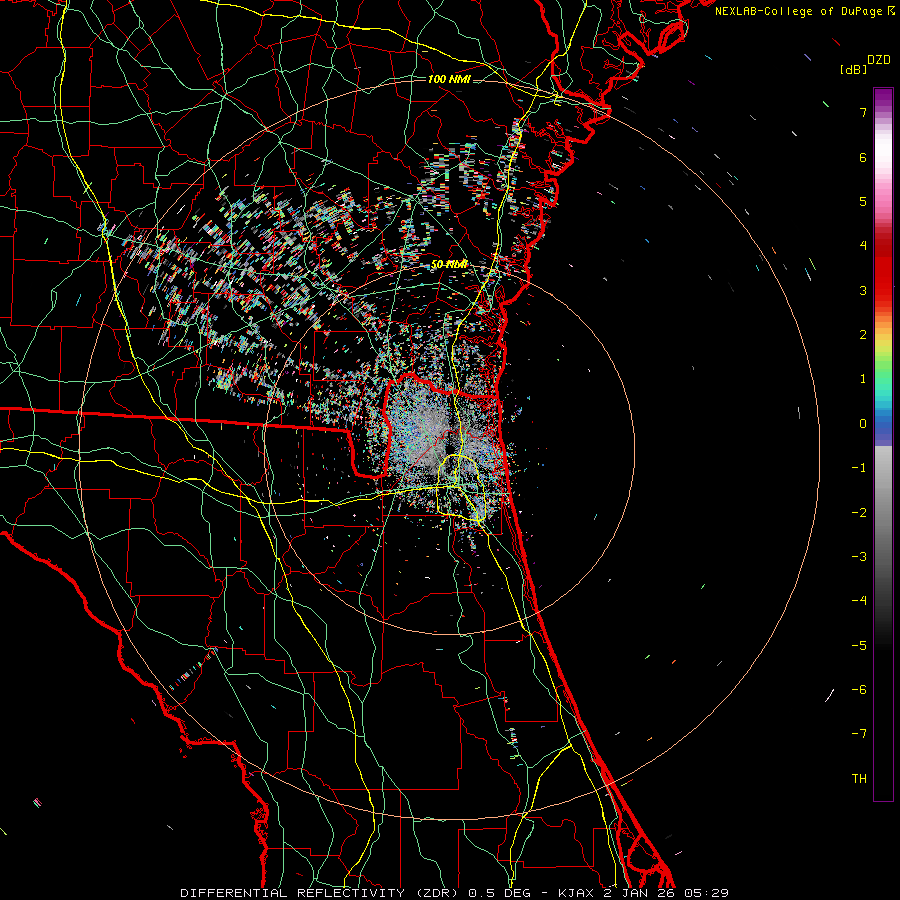Click the '3' value on color scale

tap(863, 290)
